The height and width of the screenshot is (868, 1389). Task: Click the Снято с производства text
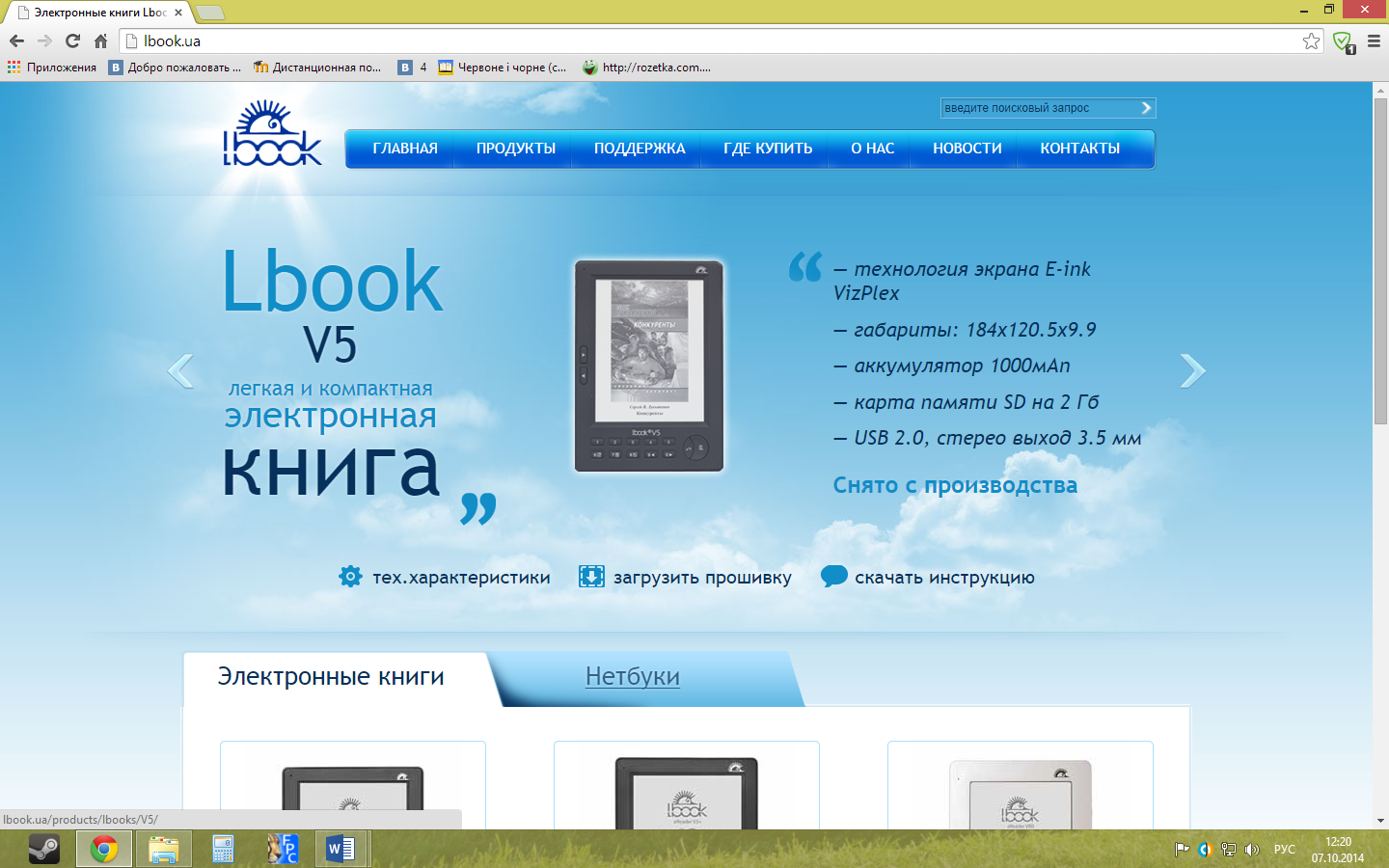coord(955,485)
